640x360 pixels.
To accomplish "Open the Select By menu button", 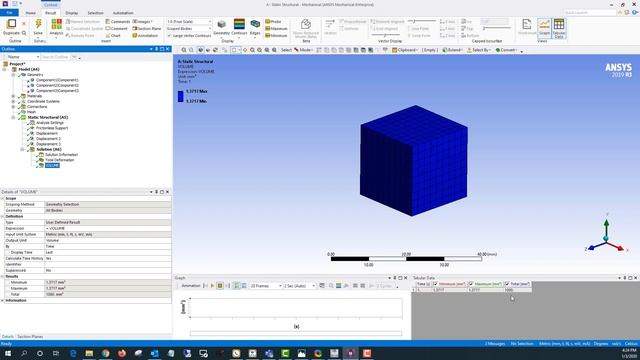I will pos(479,50).
